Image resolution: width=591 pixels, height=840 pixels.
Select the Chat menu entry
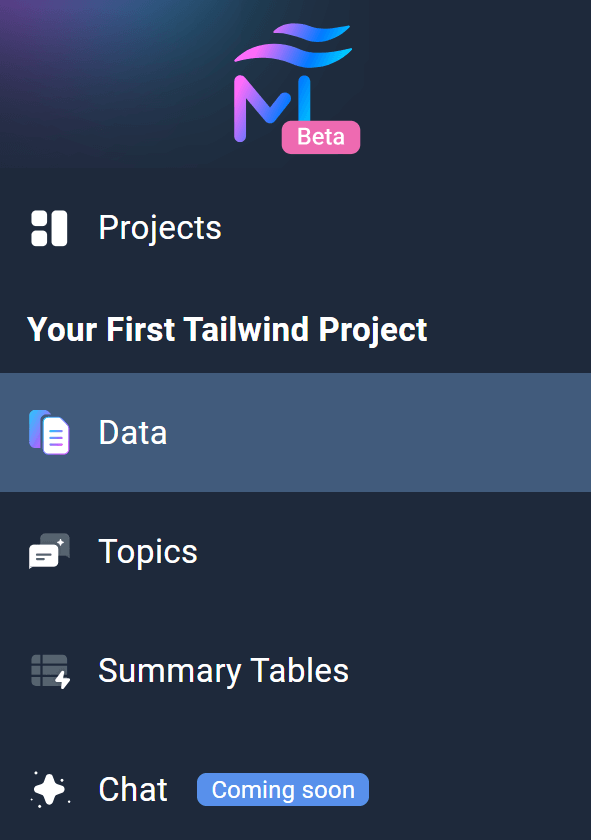tap(132, 789)
